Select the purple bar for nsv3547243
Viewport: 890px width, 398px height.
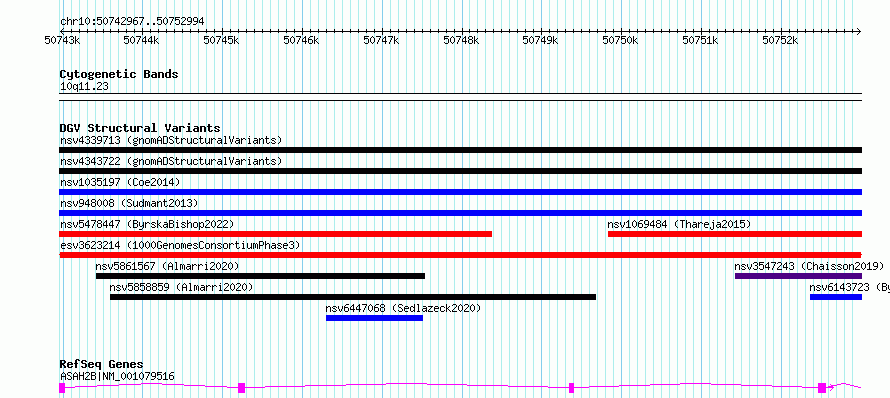(799, 276)
